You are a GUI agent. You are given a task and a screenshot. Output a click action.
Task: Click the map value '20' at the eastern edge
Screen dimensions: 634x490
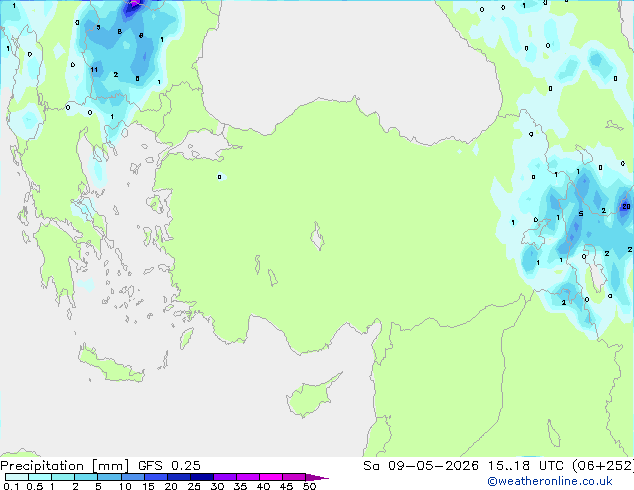[626, 207]
